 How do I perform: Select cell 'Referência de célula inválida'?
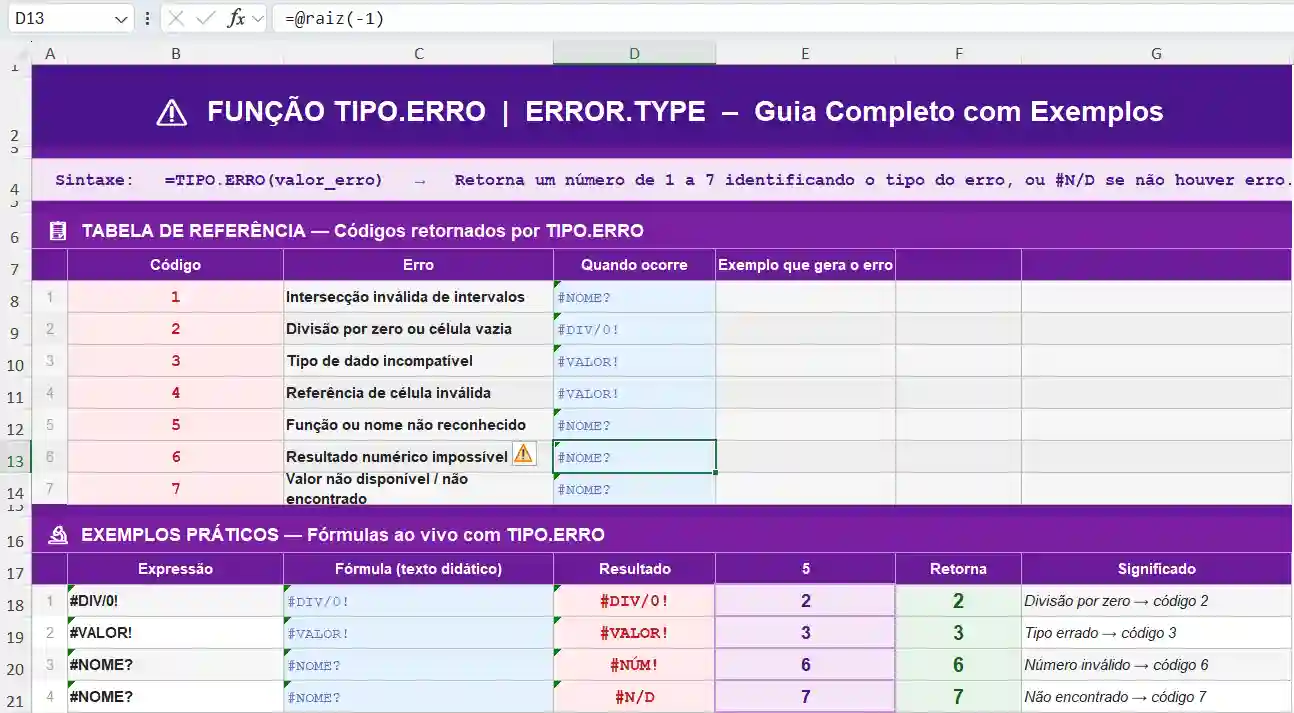coord(418,393)
